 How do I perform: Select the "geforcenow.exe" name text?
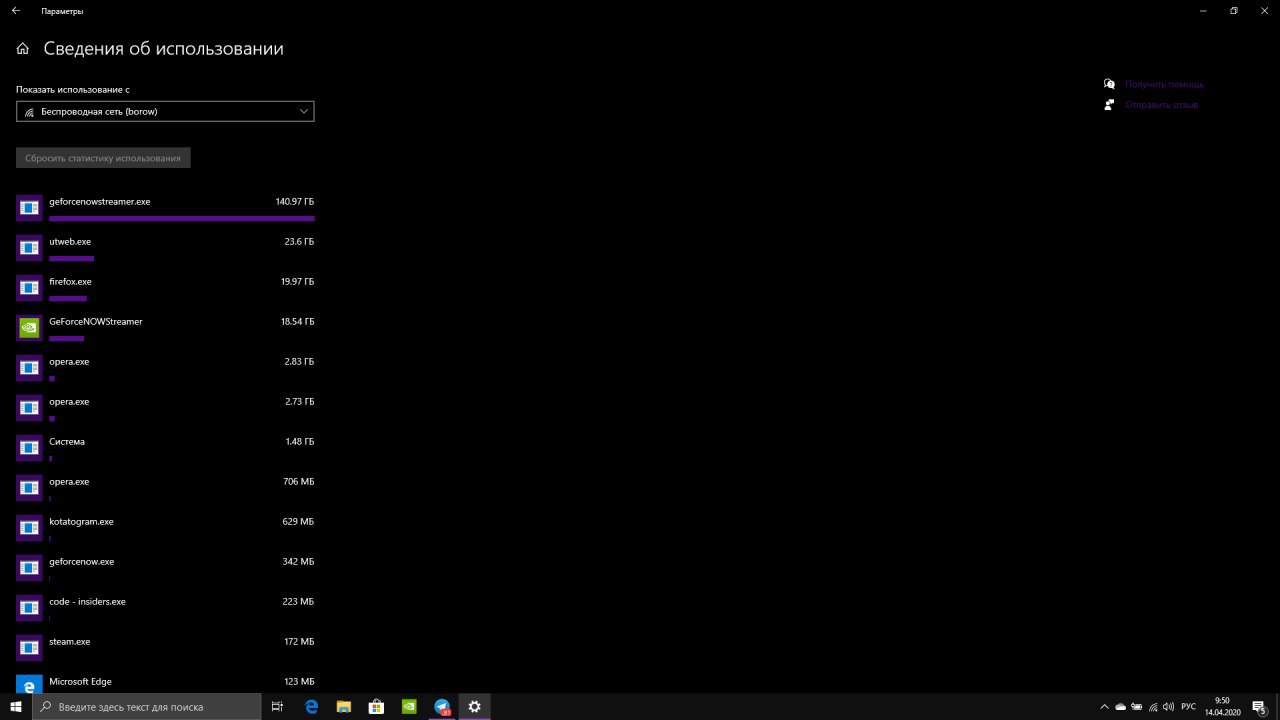coord(81,562)
